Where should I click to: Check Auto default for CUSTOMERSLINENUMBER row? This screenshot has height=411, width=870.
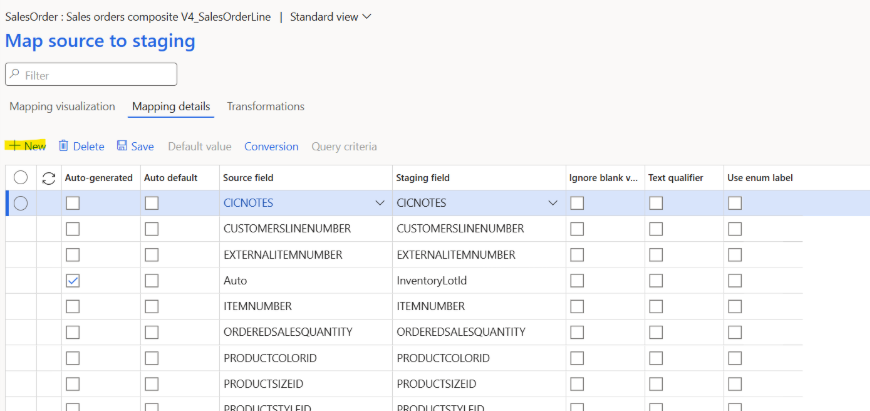pyautogui.click(x=151, y=229)
